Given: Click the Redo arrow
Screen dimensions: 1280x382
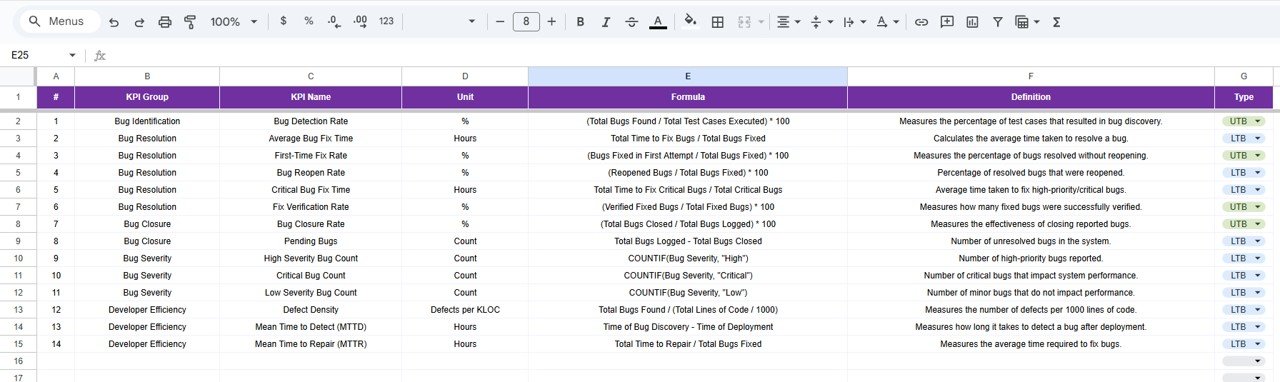Looking at the screenshot, I should 139,21.
